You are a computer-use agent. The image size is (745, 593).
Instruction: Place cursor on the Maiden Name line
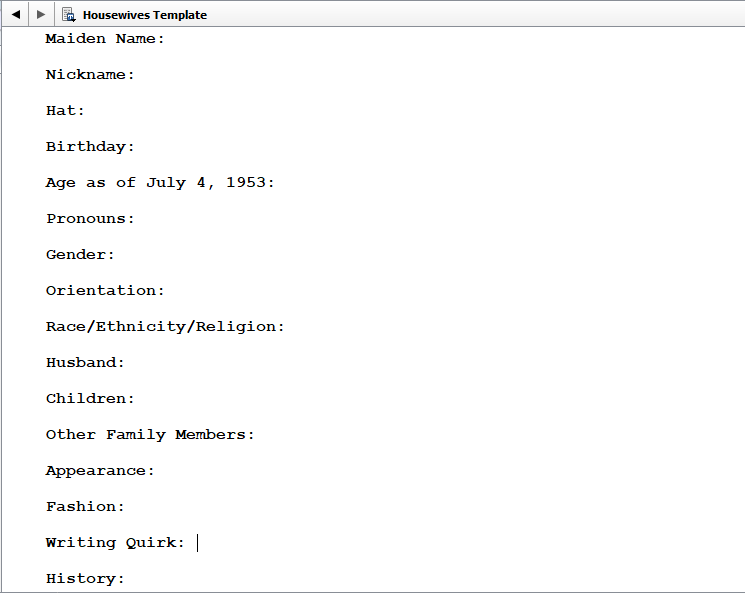tap(105, 39)
